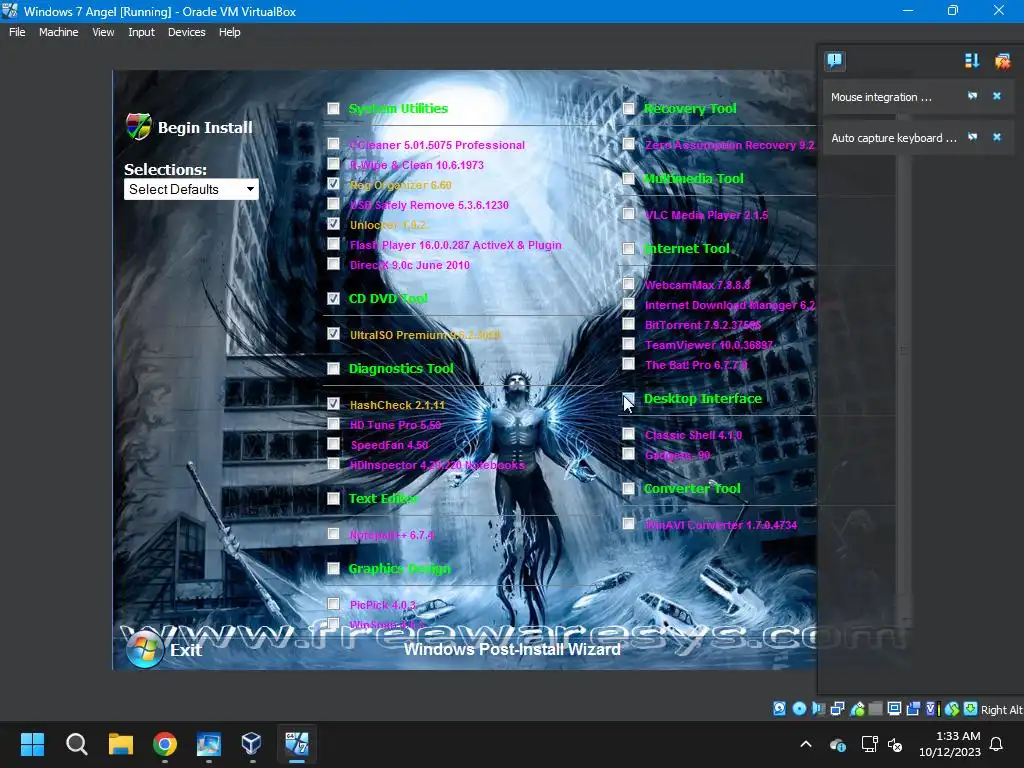
Task: Open Windows Start menu on taskbar
Action: (32, 743)
